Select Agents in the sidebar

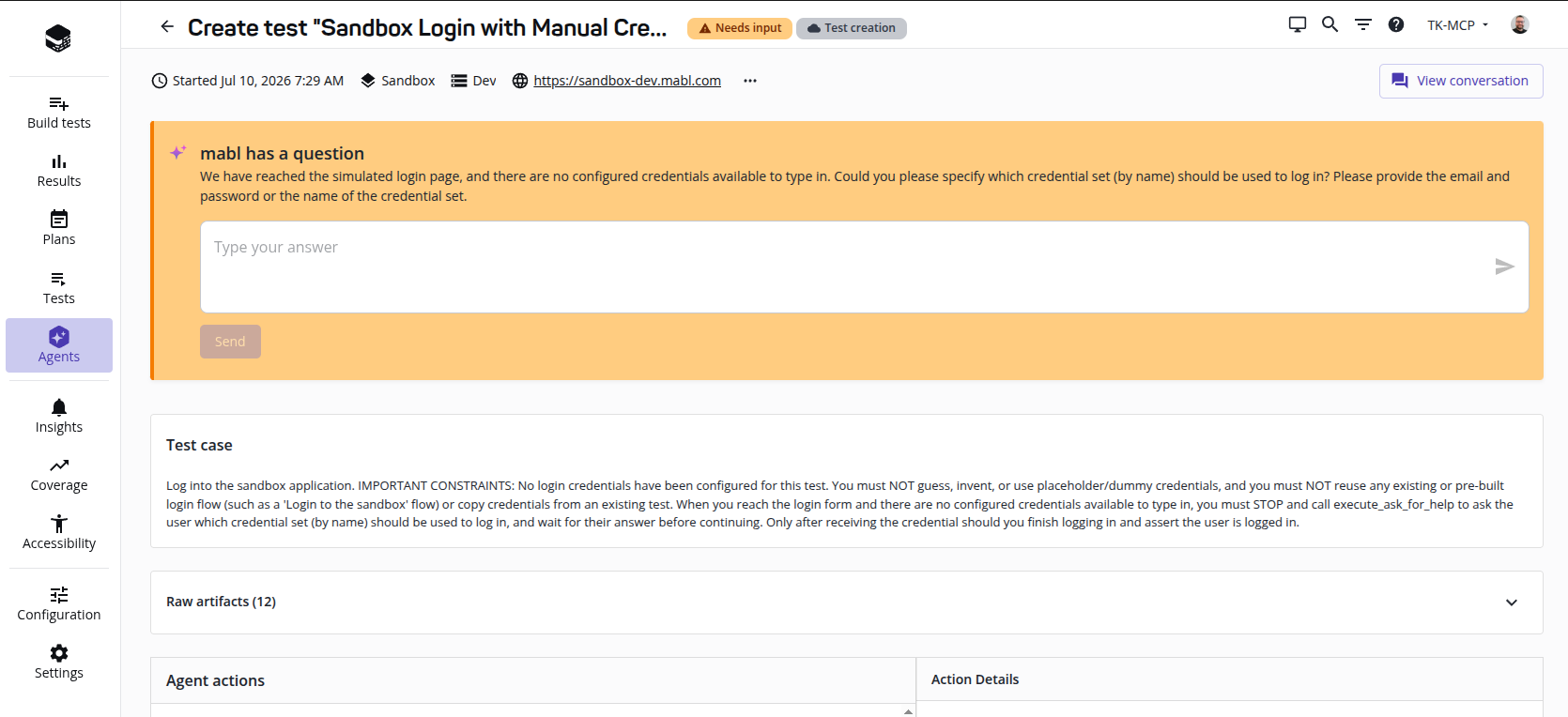(59, 345)
